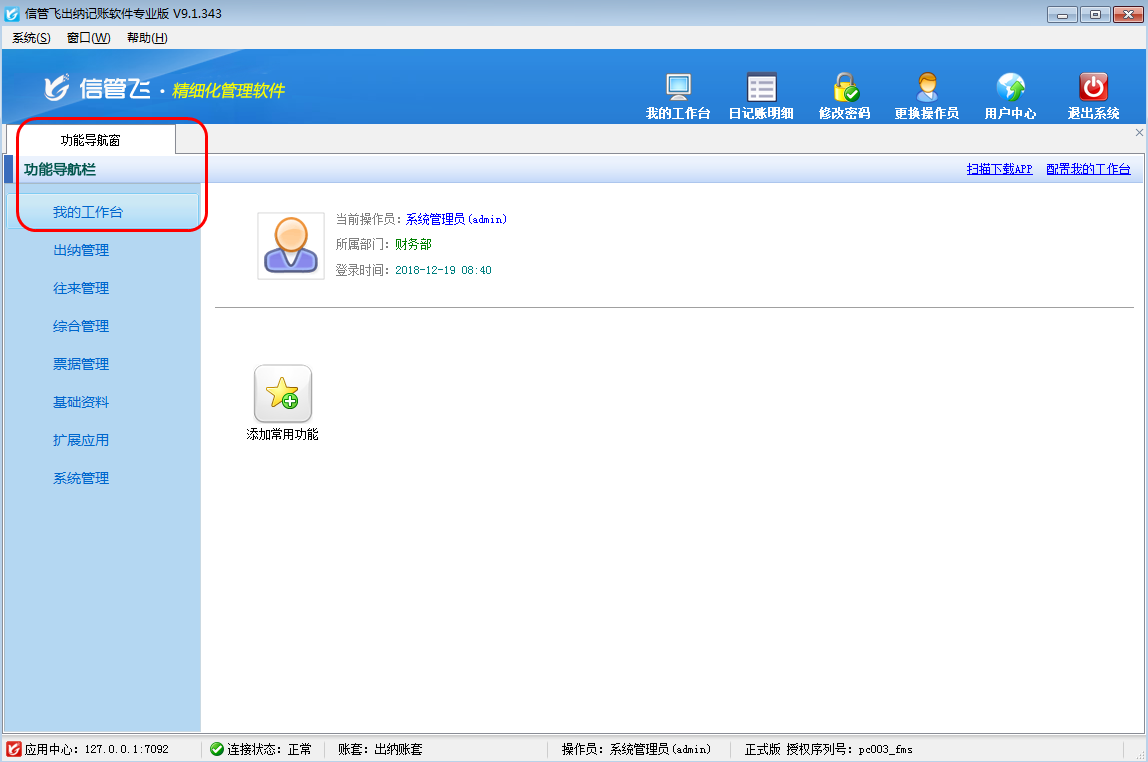Expand 出纳管理 in navigation sidebar
Screen dimensions: 1148x762
point(81,250)
